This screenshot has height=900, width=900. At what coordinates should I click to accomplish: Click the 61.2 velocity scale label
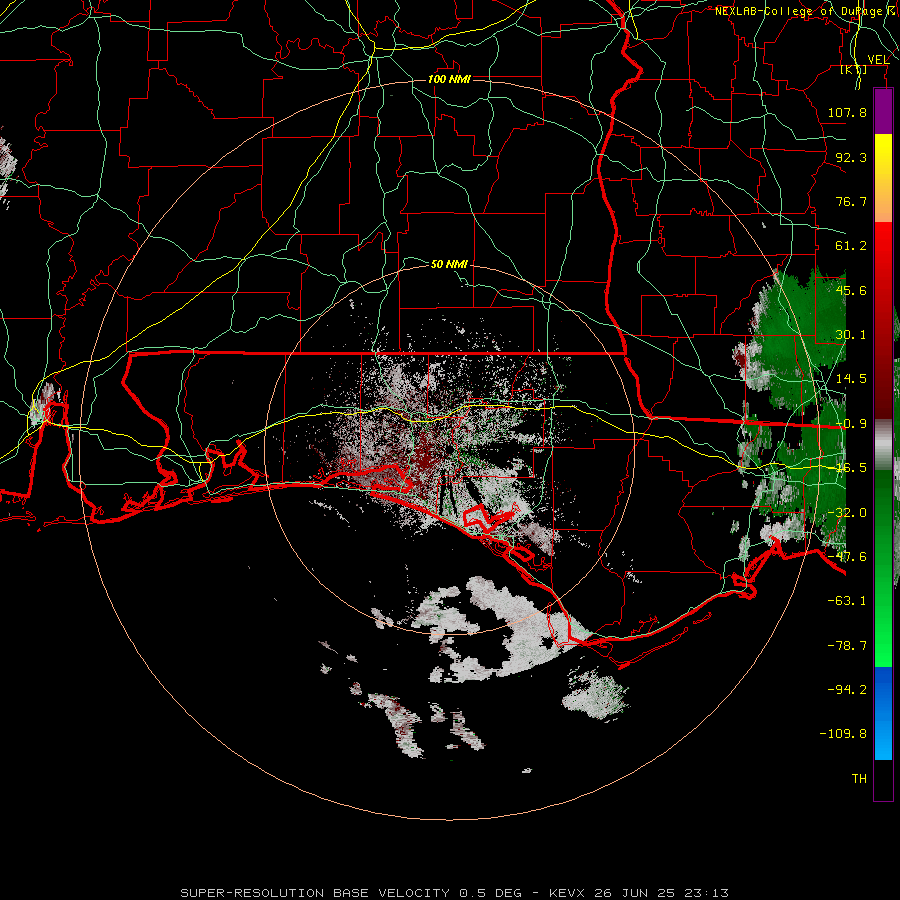851,246
